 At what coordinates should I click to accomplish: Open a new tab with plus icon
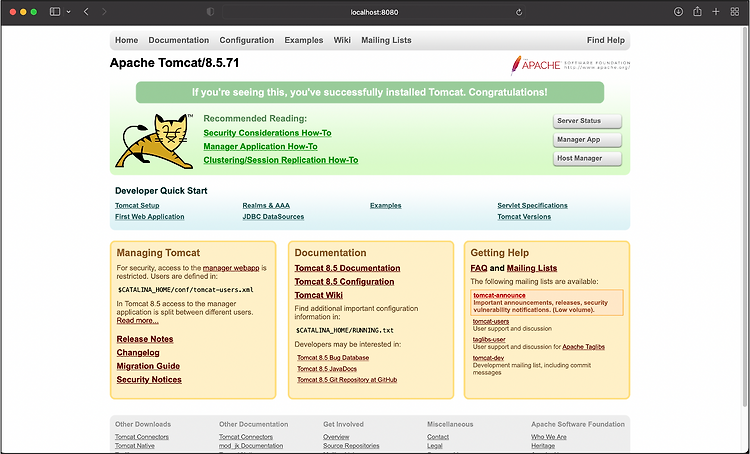716,12
